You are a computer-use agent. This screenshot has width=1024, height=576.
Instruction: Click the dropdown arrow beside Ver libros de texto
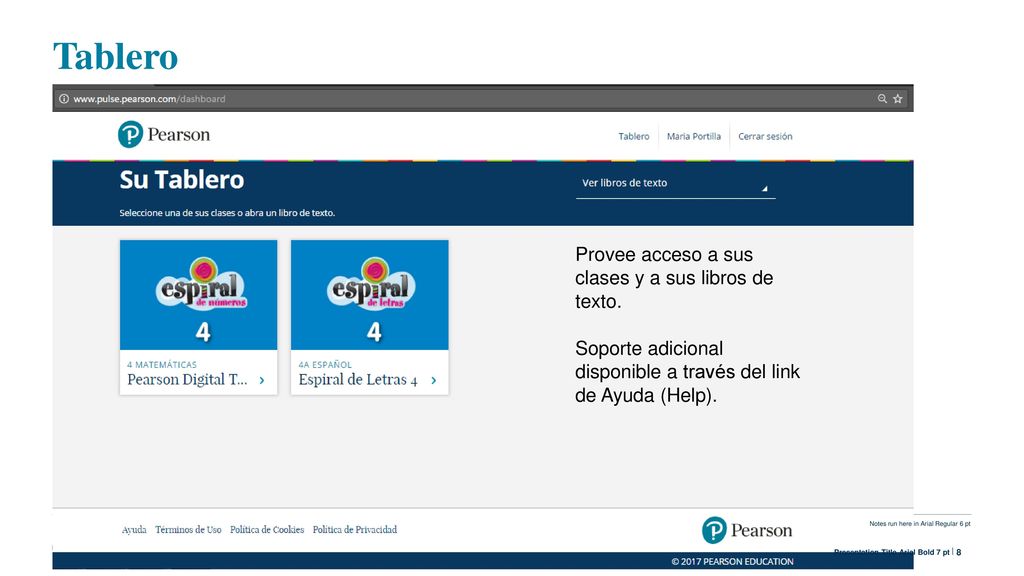tap(764, 189)
